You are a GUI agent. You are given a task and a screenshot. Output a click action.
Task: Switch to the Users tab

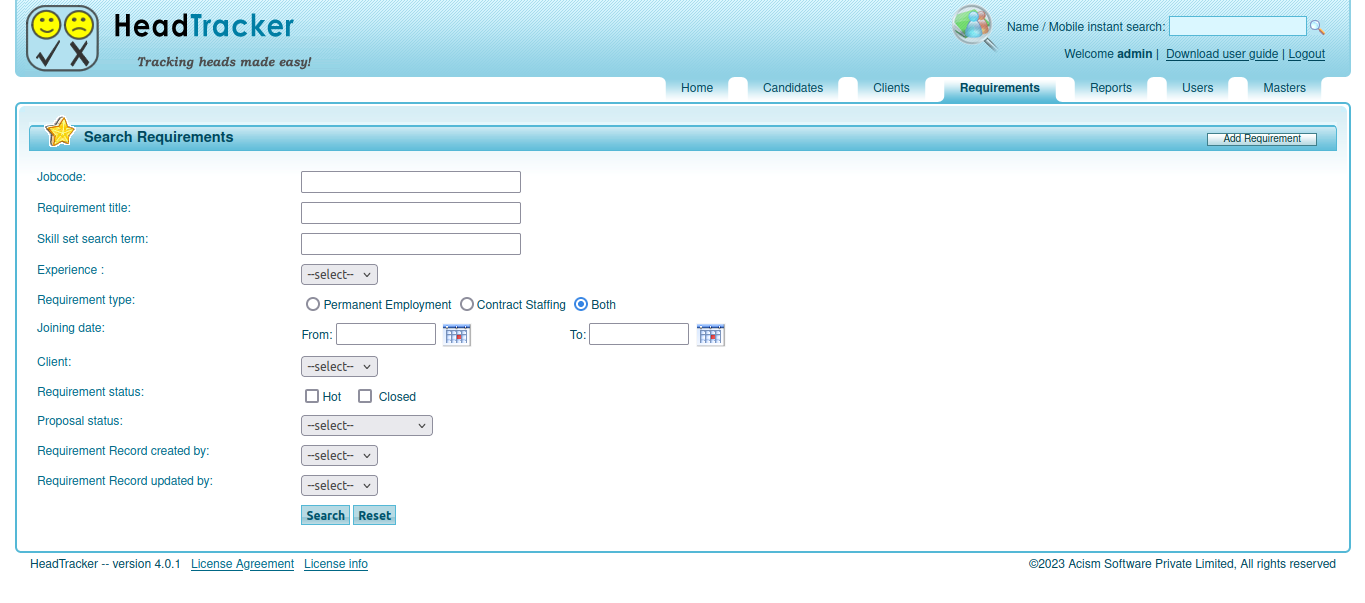point(1197,88)
